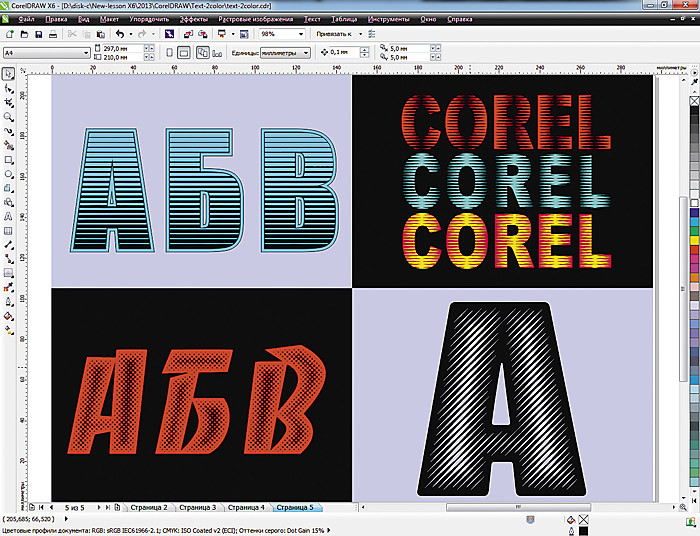Select the Rectangle tool

tap(8, 160)
